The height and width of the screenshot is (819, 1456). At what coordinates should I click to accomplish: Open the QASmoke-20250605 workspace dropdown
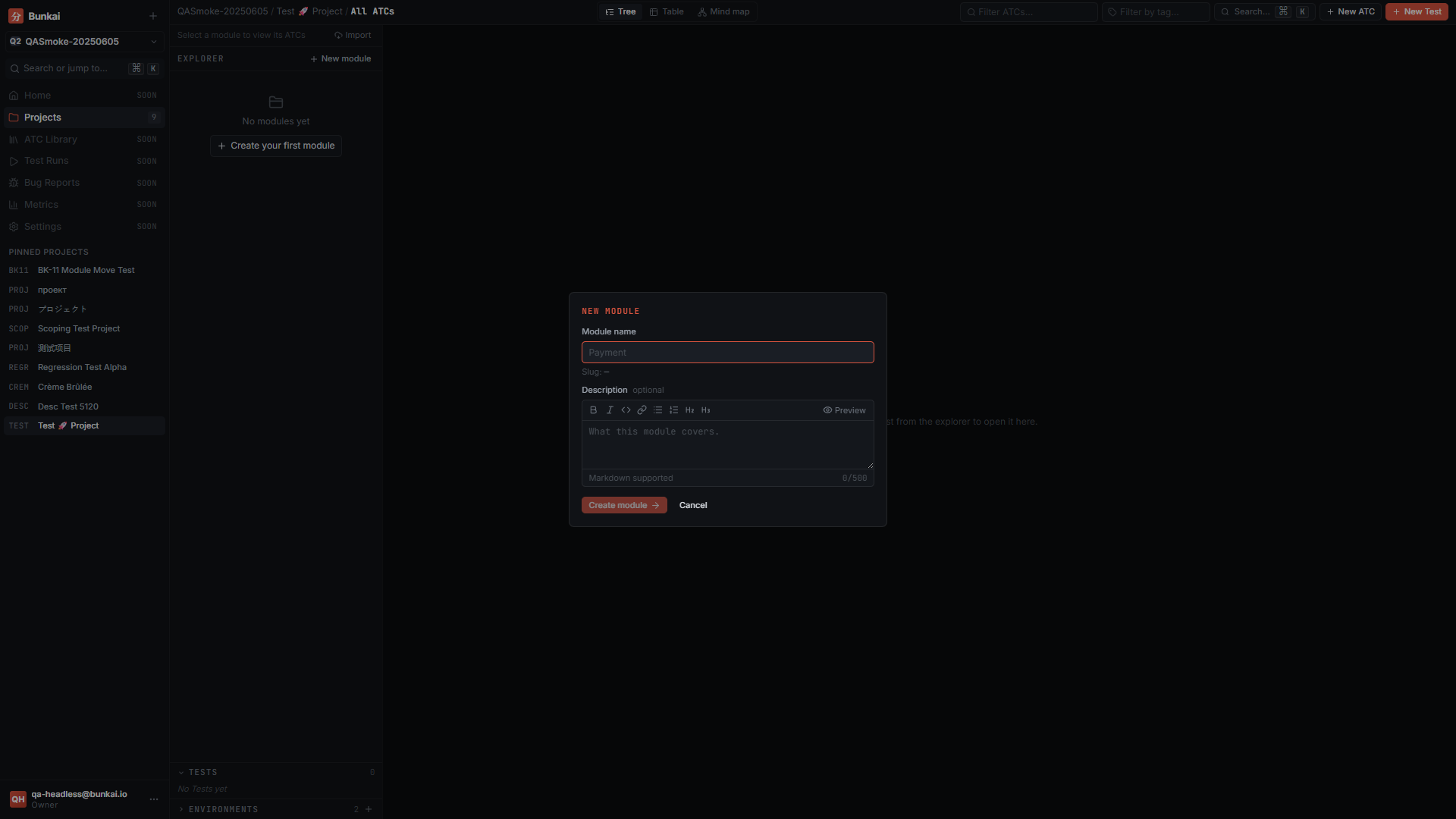83,42
